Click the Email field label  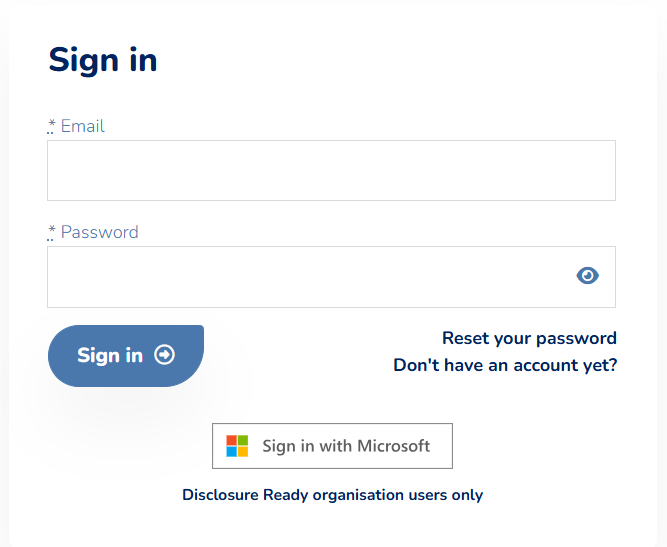point(83,126)
